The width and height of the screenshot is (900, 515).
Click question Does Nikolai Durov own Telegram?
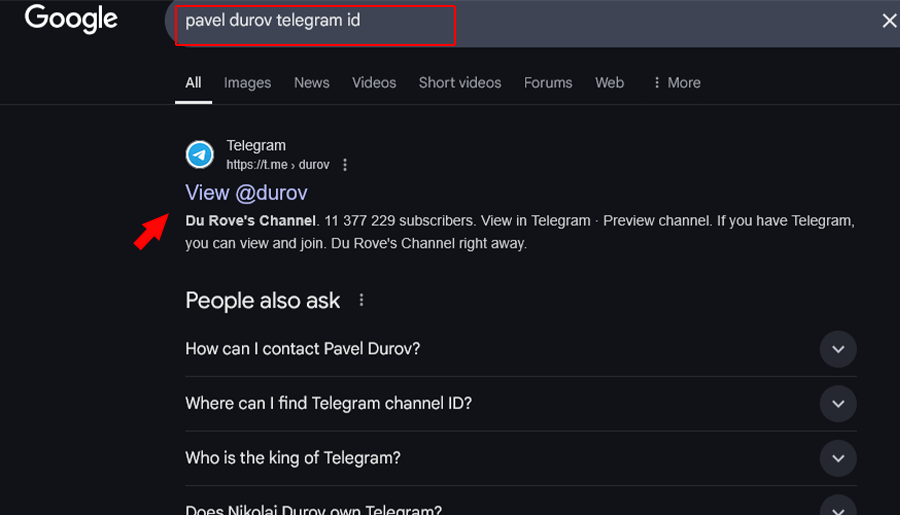click(313, 509)
